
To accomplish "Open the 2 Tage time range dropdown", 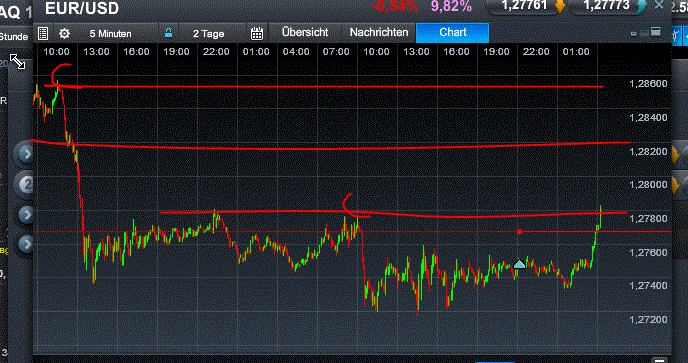I will 208,34.
